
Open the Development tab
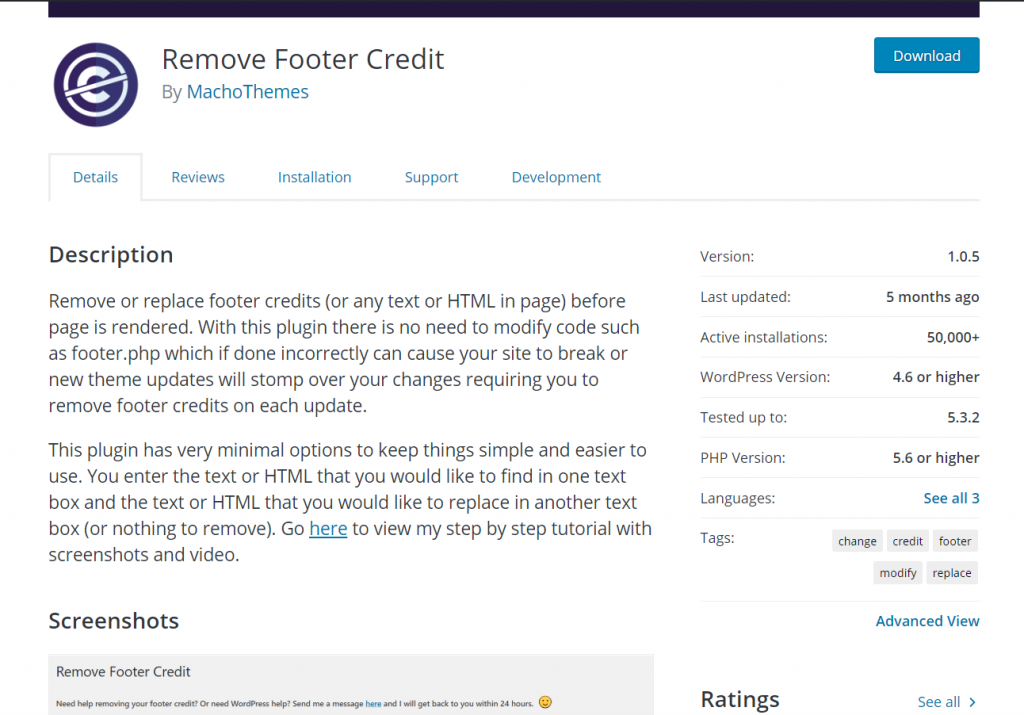pos(556,177)
